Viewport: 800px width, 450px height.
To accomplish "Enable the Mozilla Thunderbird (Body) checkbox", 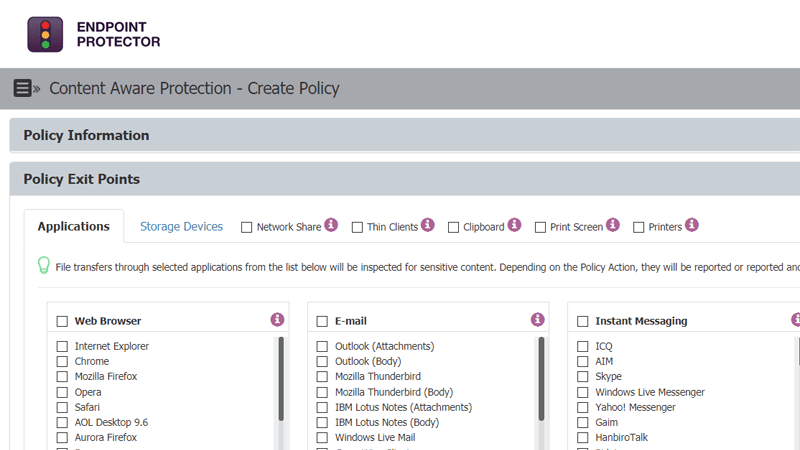I will [322, 392].
